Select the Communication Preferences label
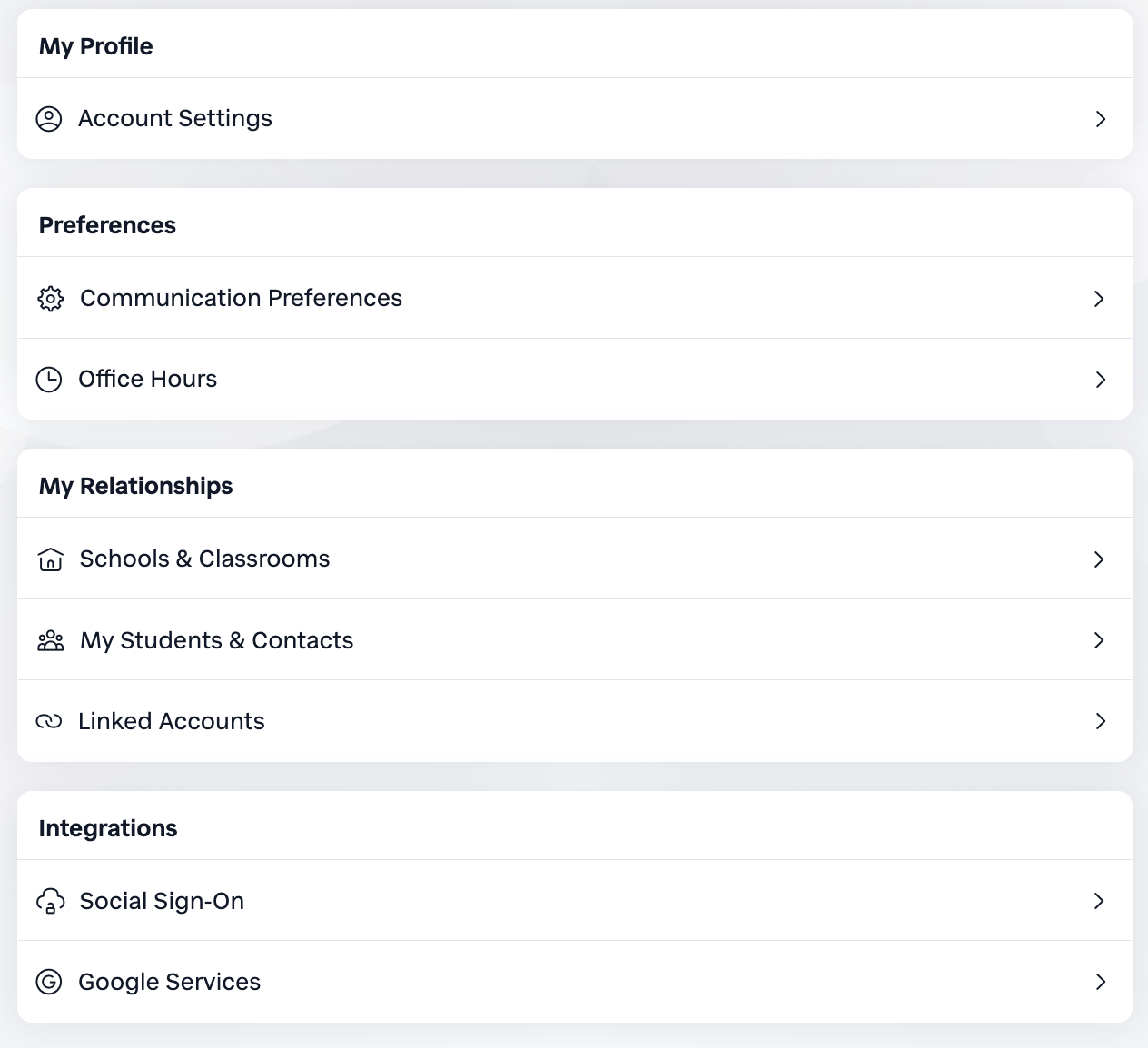The image size is (1148, 1048). tap(241, 299)
